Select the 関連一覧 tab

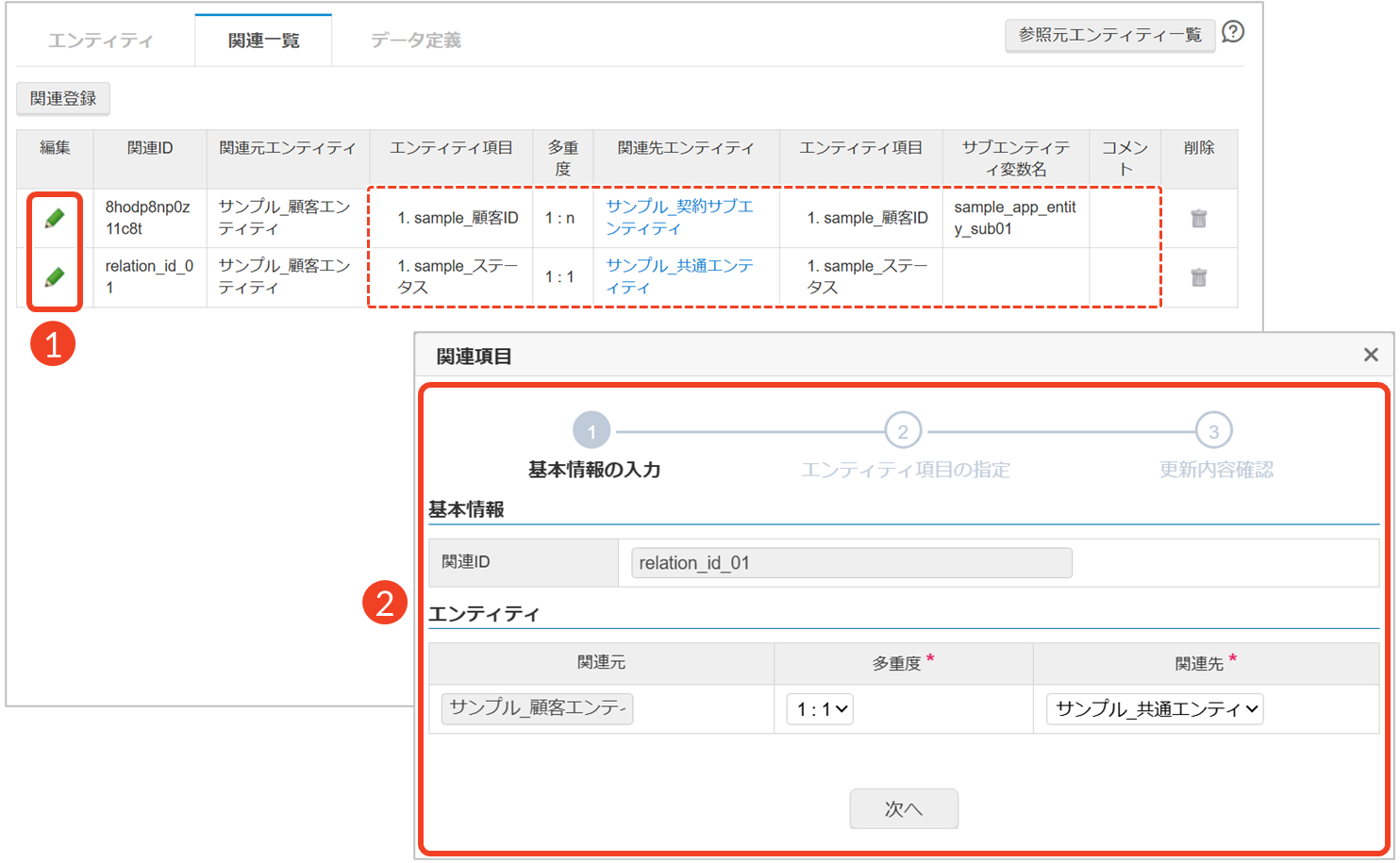tap(263, 41)
